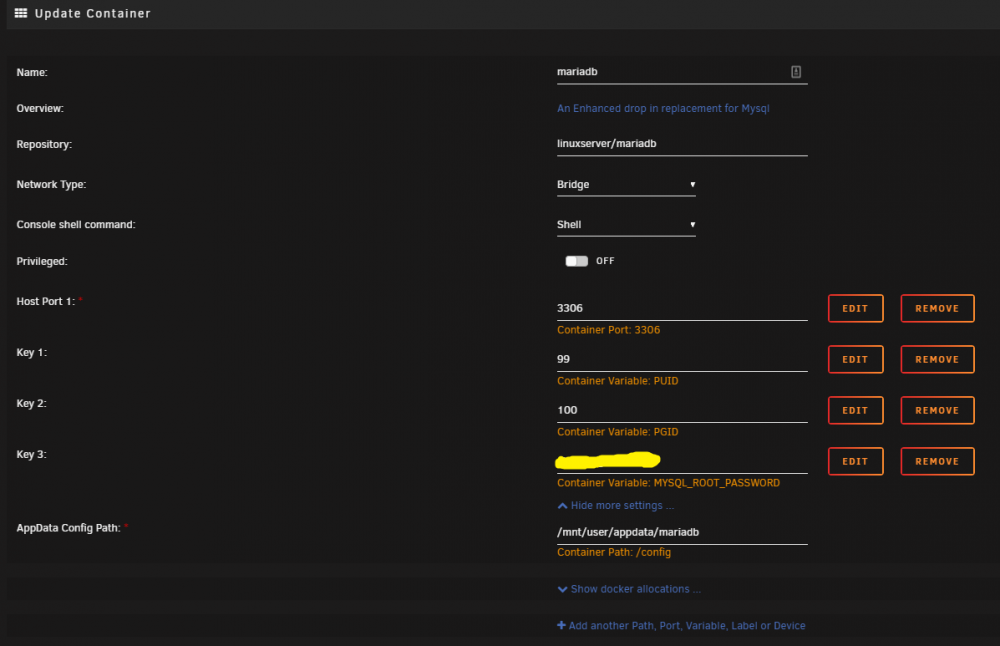Click the icon inside the Name field

[x=796, y=71]
